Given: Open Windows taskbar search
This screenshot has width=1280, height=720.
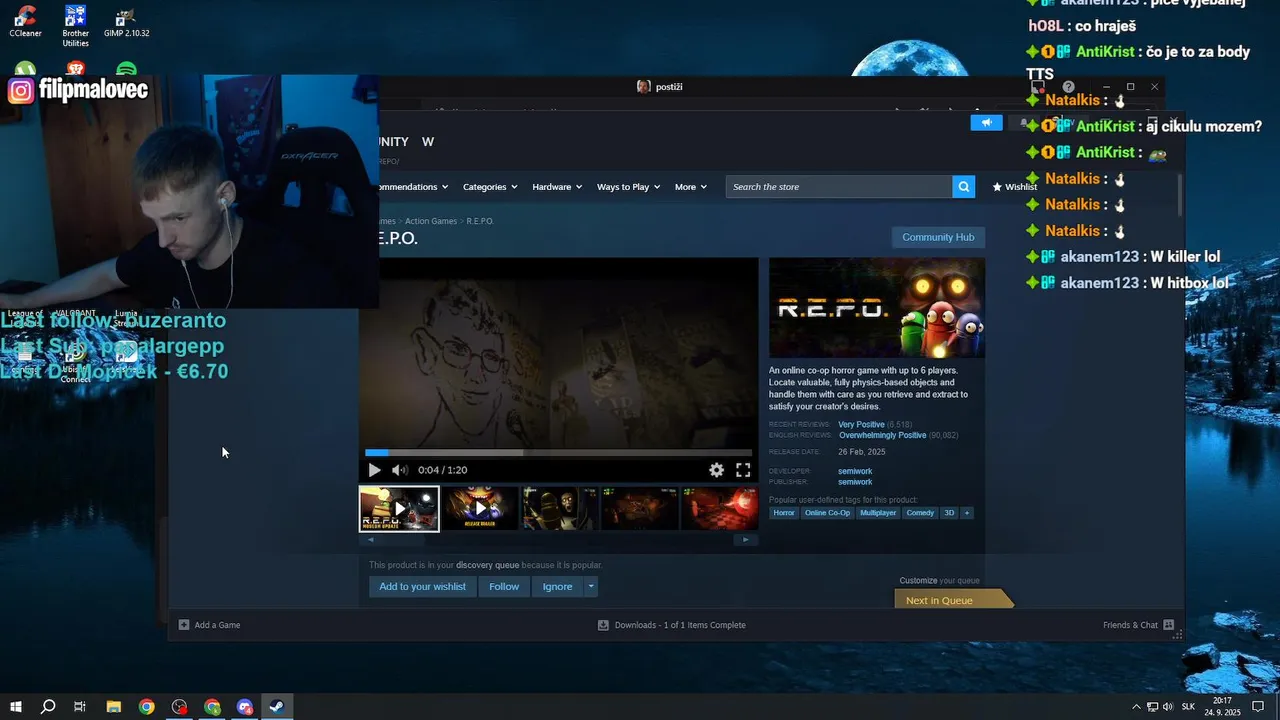Looking at the screenshot, I should (48, 707).
